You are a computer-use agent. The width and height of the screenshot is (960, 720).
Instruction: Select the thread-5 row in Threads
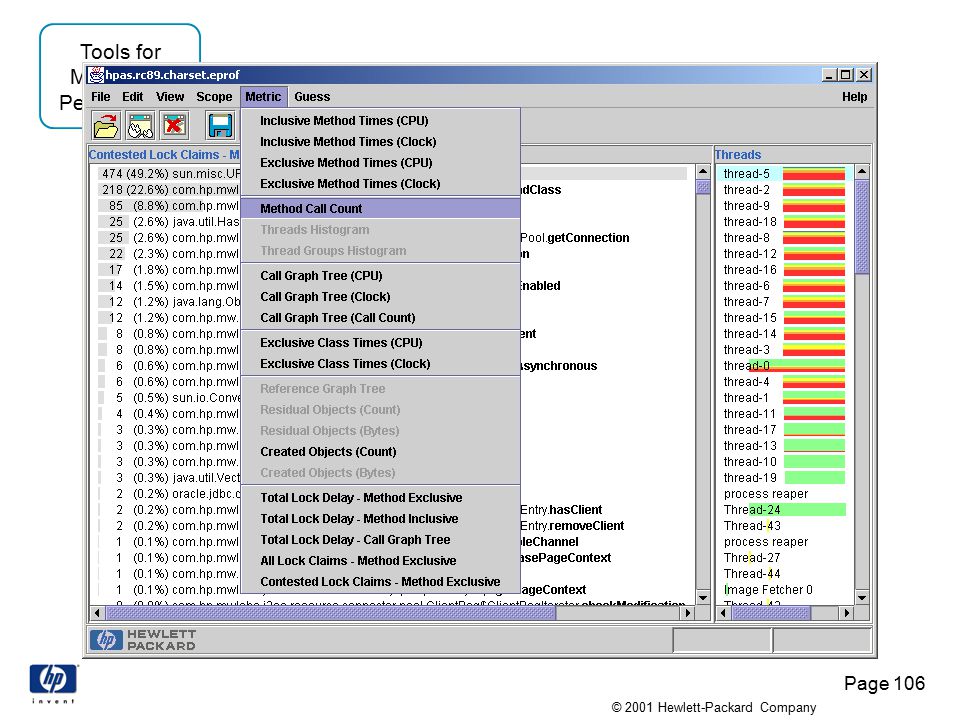[x=785, y=174]
